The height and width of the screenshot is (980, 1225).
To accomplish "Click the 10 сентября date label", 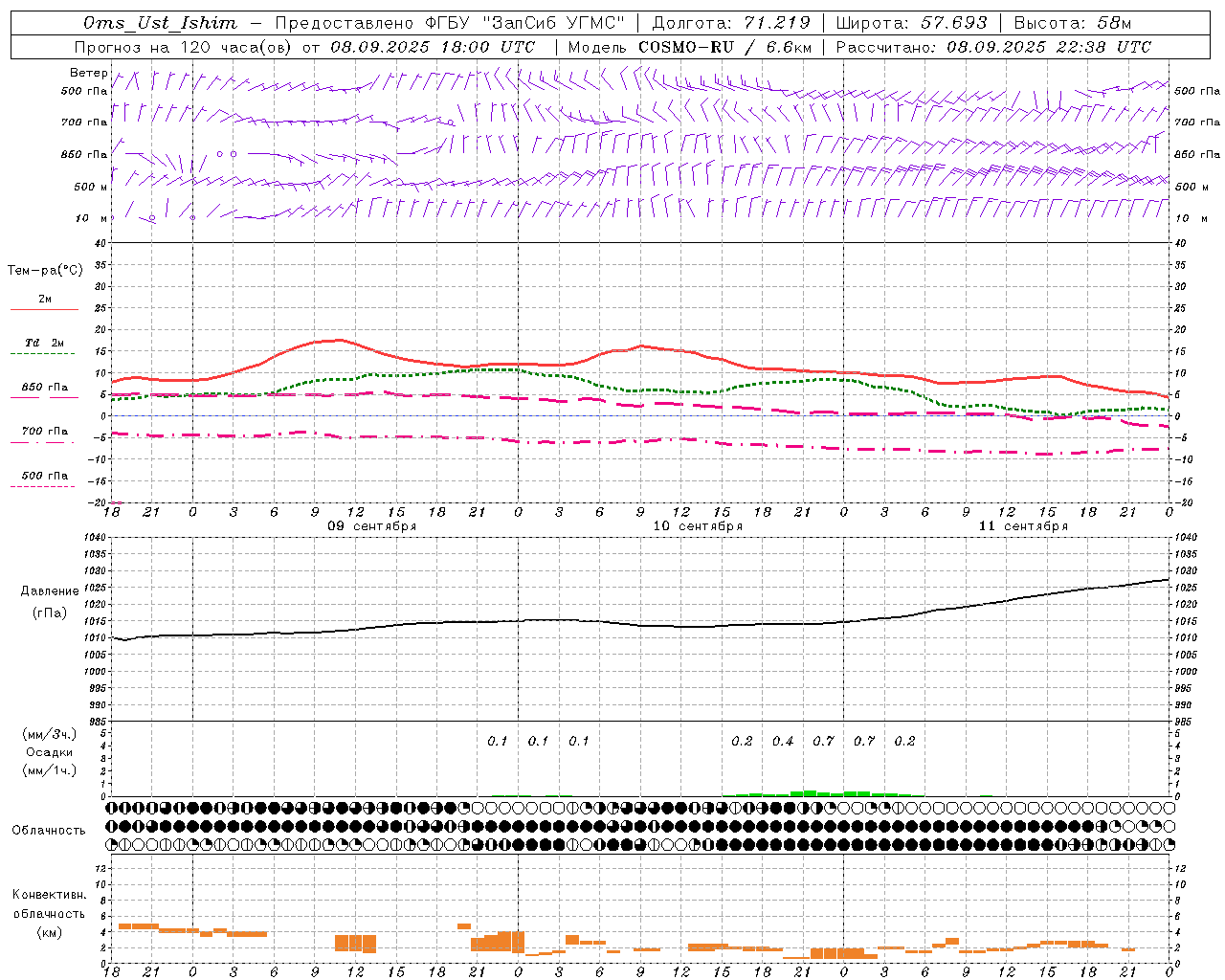I will [x=698, y=526].
